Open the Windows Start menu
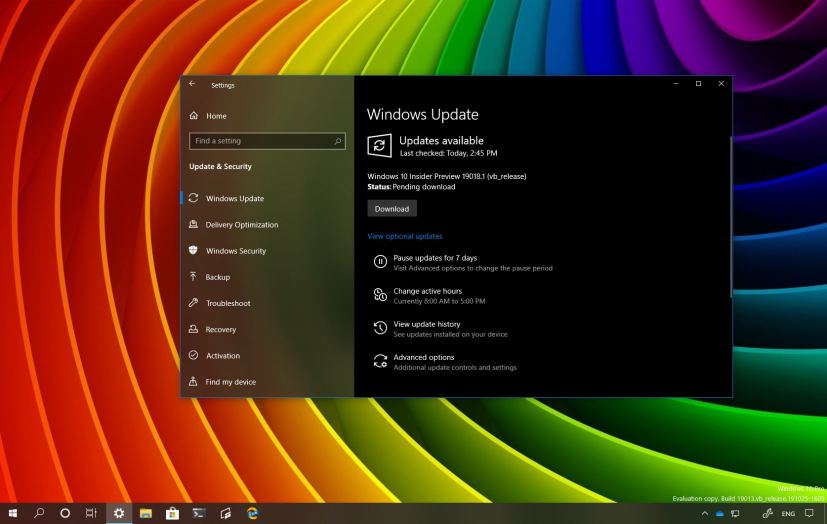This screenshot has height=524, width=827. point(13,513)
